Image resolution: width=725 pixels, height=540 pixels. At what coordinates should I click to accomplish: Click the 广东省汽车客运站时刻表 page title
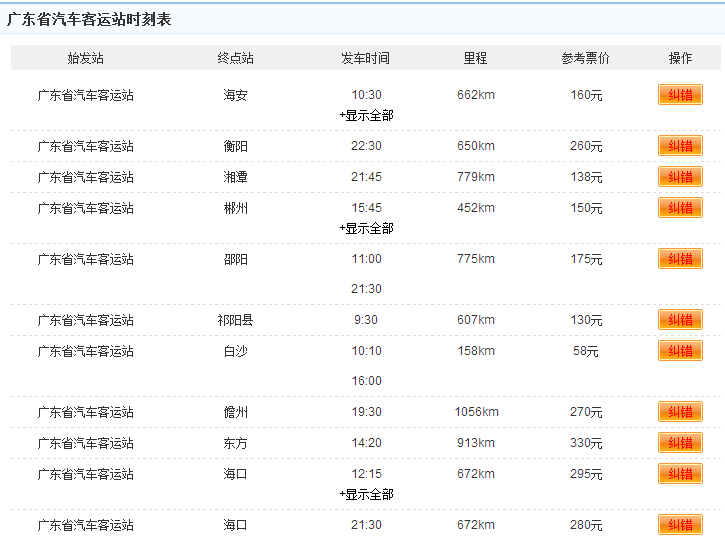(x=89, y=19)
